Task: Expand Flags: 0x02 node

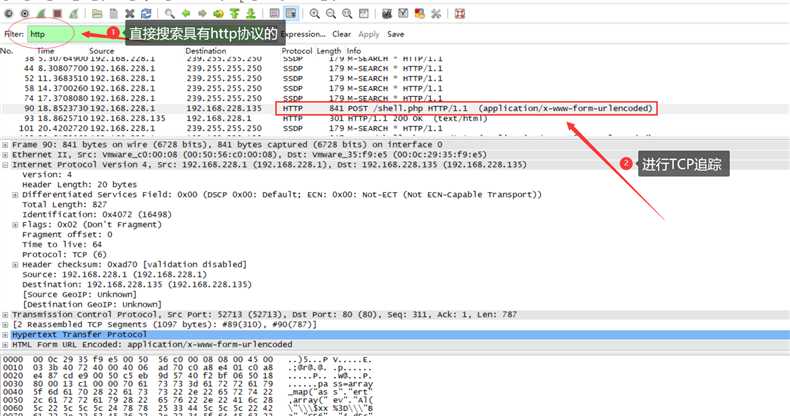Action: (x=15, y=225)
